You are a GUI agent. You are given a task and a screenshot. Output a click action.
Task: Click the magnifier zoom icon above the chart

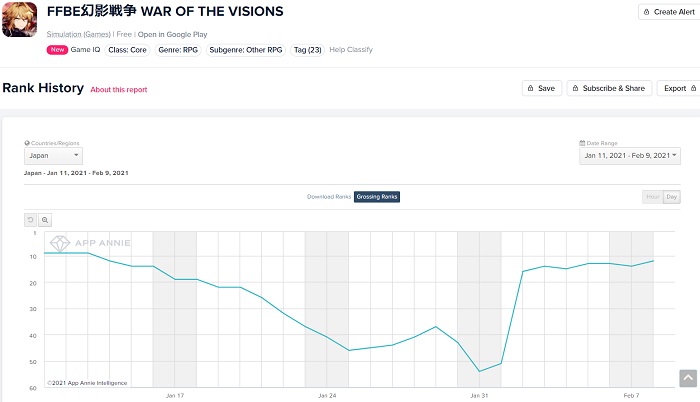click(45, 220)
